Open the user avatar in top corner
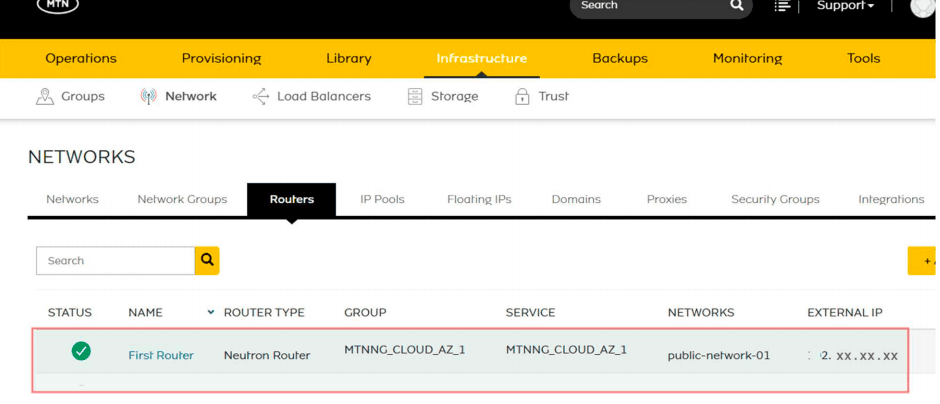Viewport: 940px width, 404px height. pyautogui.click(x=924, y=6)
